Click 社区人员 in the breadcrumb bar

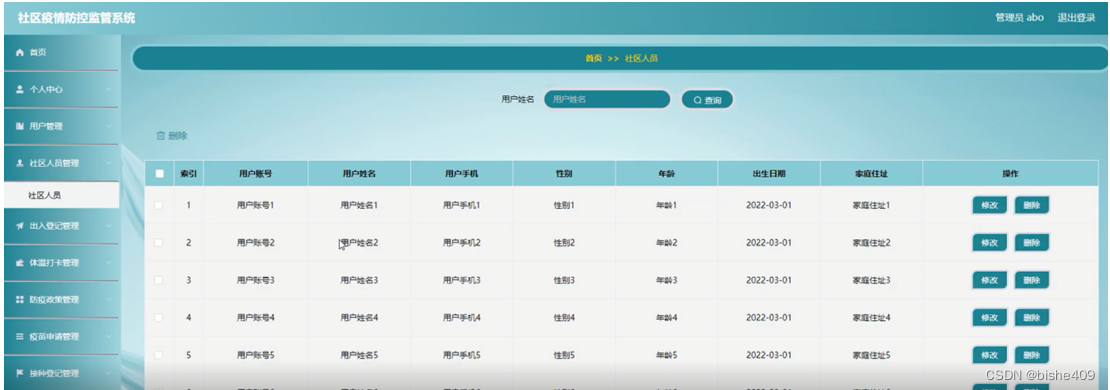click(641, 59)
